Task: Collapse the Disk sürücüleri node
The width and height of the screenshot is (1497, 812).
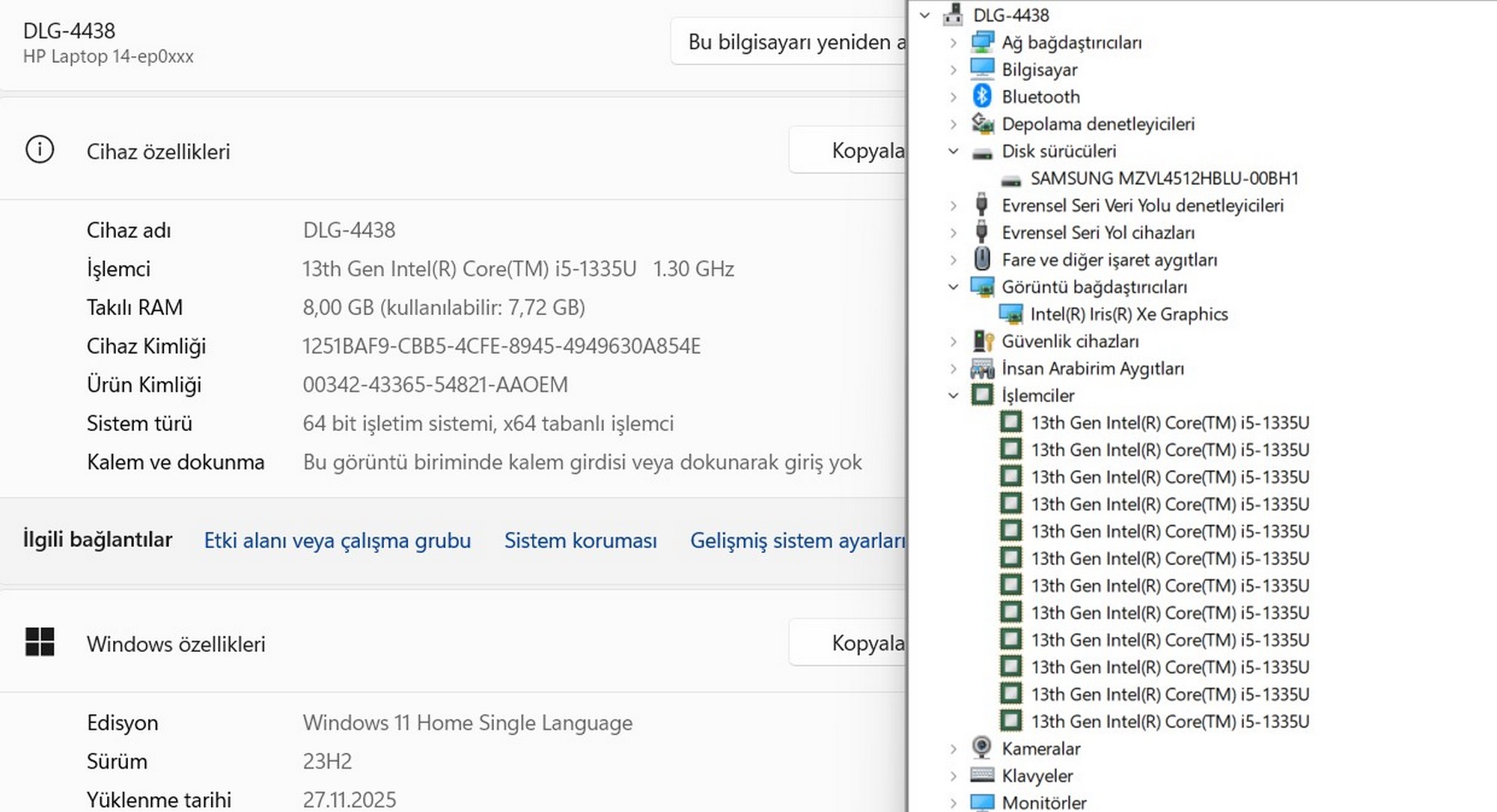Action: (x=954, y=151)
